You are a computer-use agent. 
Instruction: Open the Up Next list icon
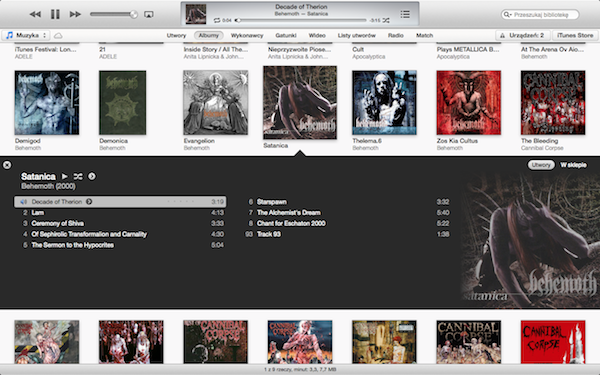pos(405,15)
